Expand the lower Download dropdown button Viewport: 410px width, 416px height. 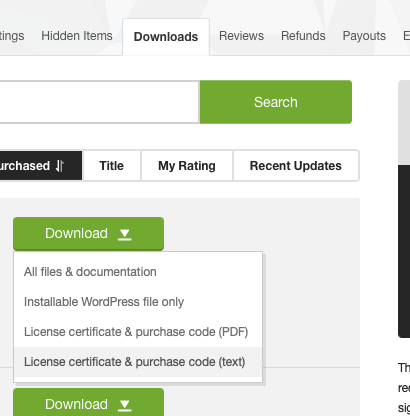click(88, 403)
